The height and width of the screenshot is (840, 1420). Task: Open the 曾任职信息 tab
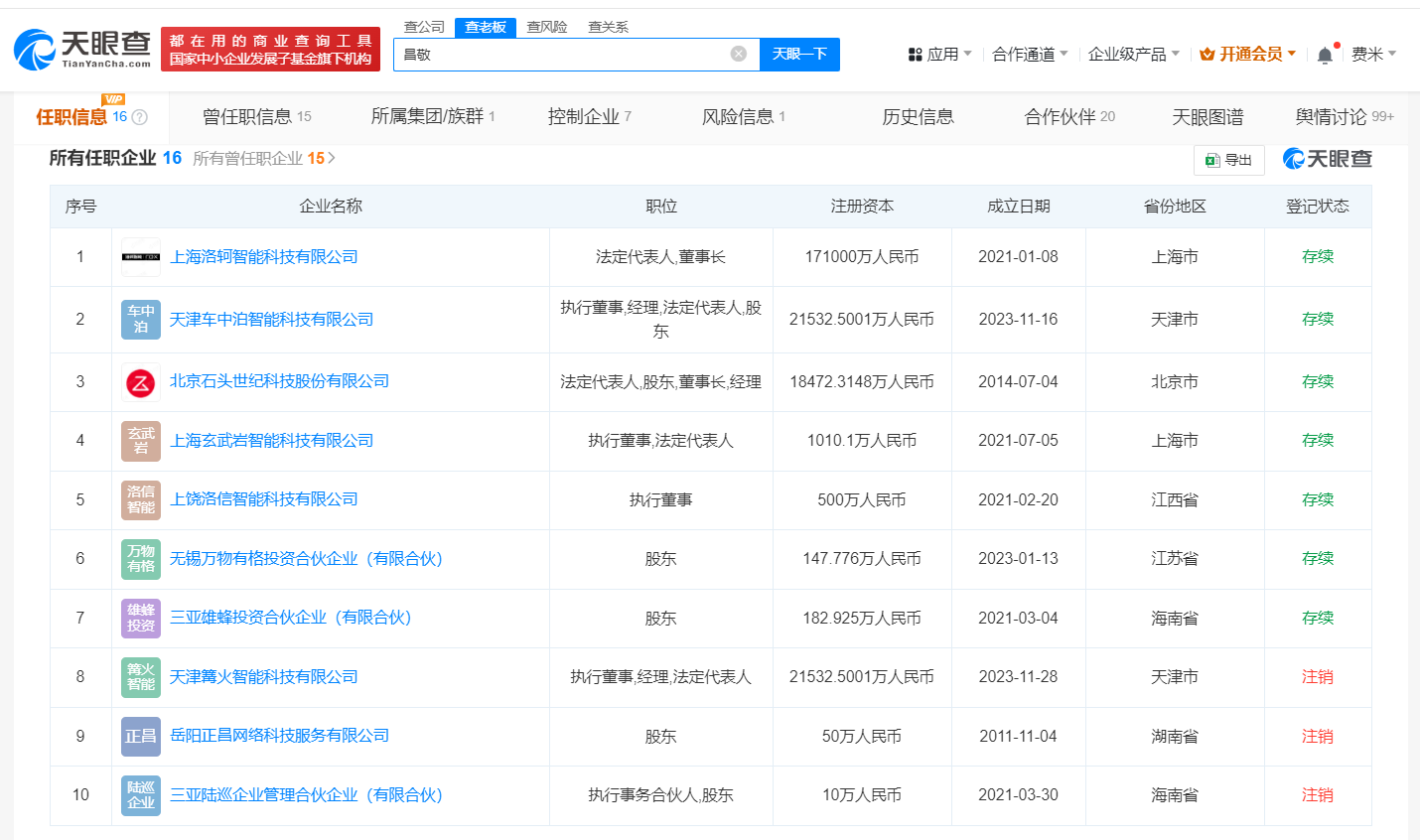point(257,117)
